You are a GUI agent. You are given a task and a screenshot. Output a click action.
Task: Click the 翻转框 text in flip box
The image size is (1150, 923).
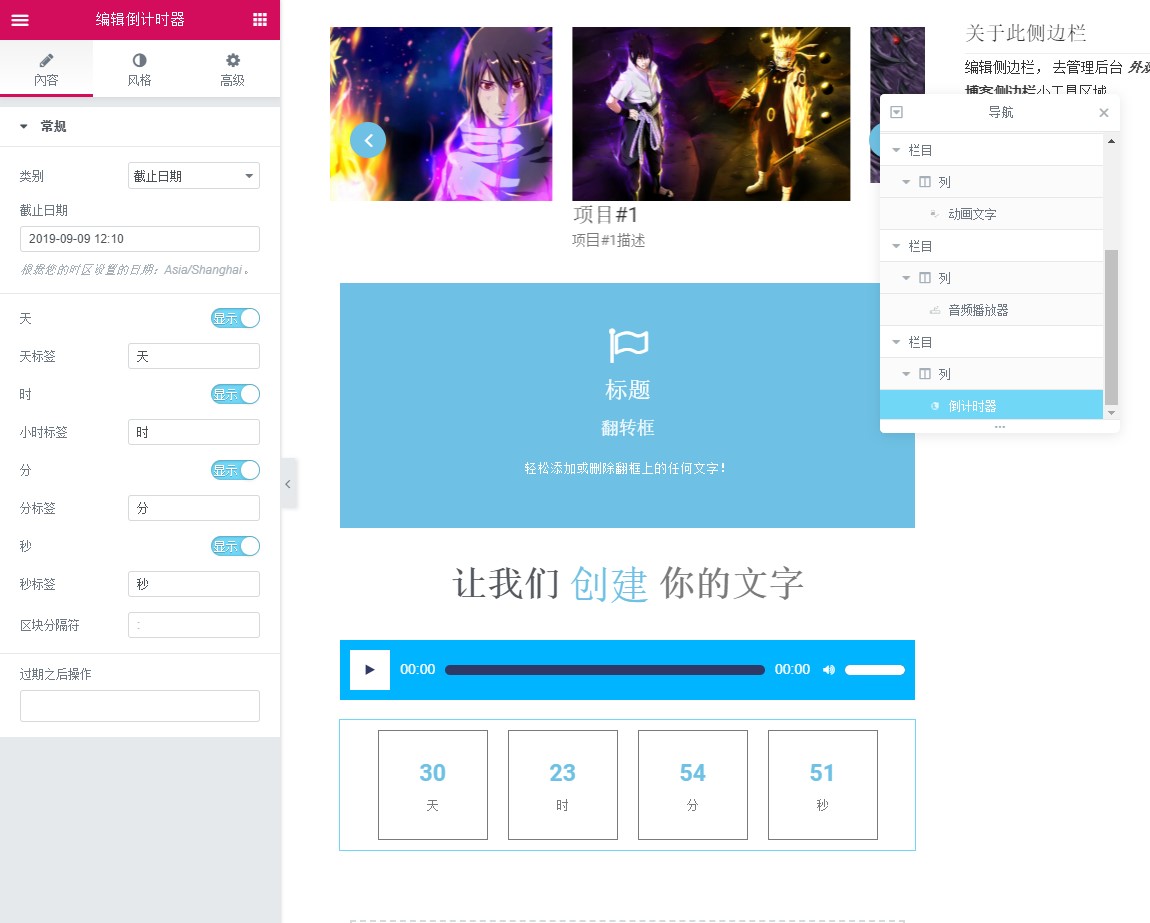(x=628, y=428)
